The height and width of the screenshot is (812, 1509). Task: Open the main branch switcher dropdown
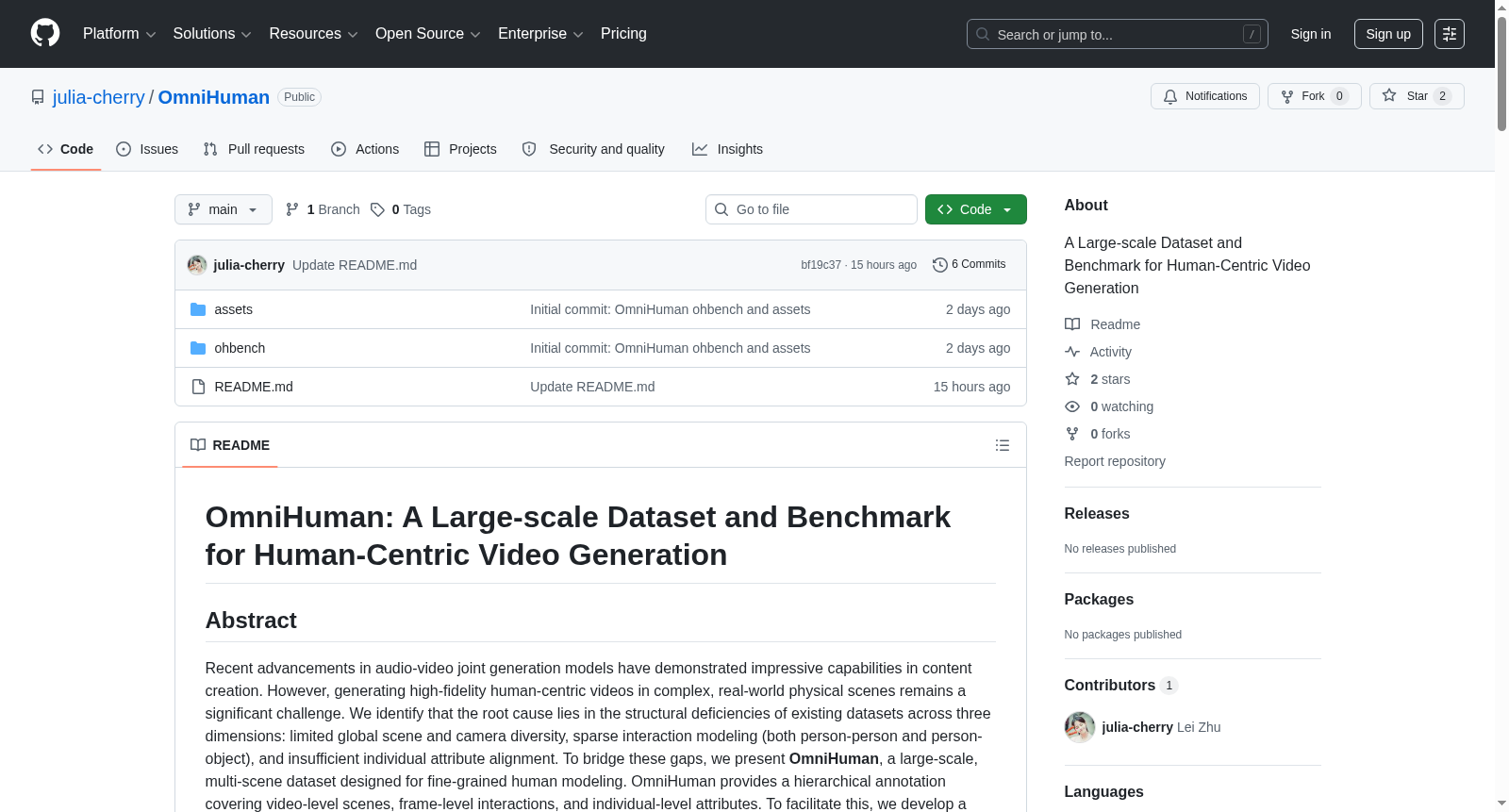(x=224, y=209)
